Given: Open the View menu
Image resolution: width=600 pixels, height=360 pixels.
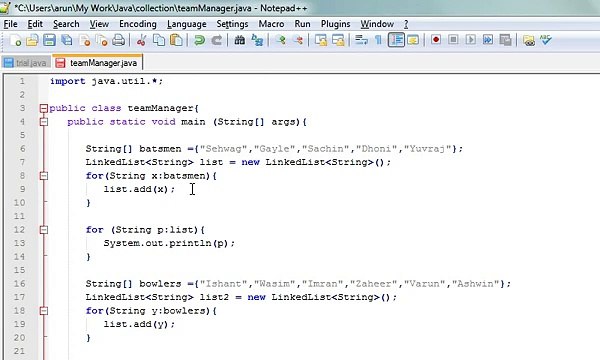Looking at the screenshot, I should coord(99,24).
